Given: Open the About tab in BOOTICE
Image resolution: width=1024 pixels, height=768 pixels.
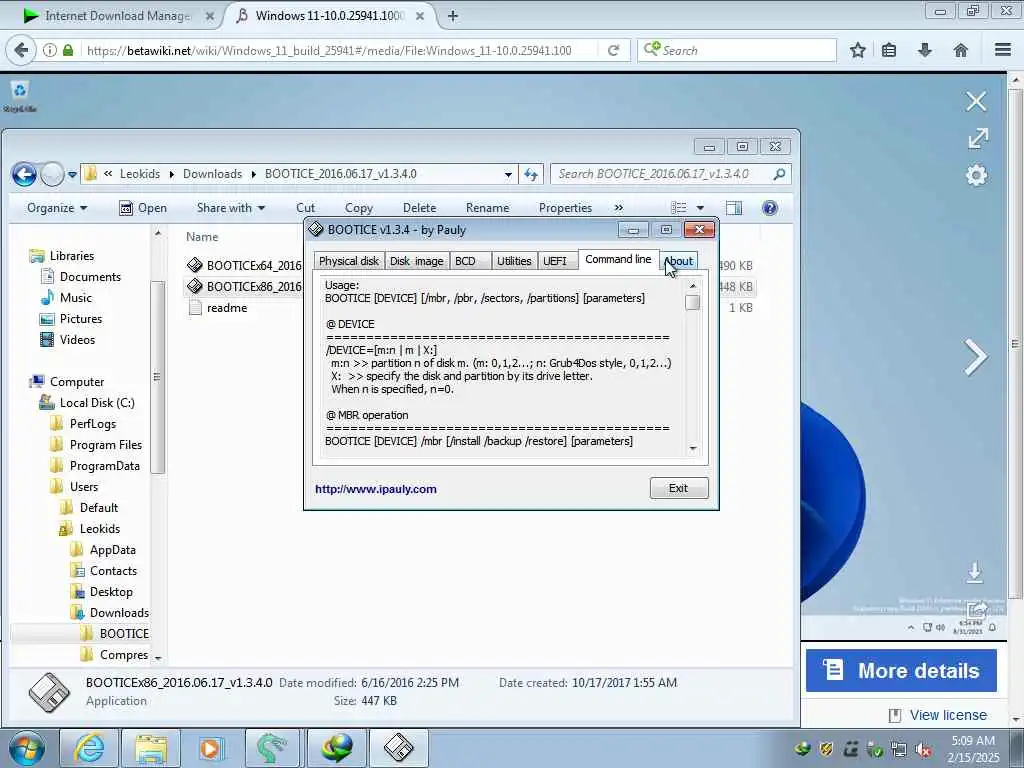Looking at the screenshot, I should pyautogui.click(x=679, y=261).
